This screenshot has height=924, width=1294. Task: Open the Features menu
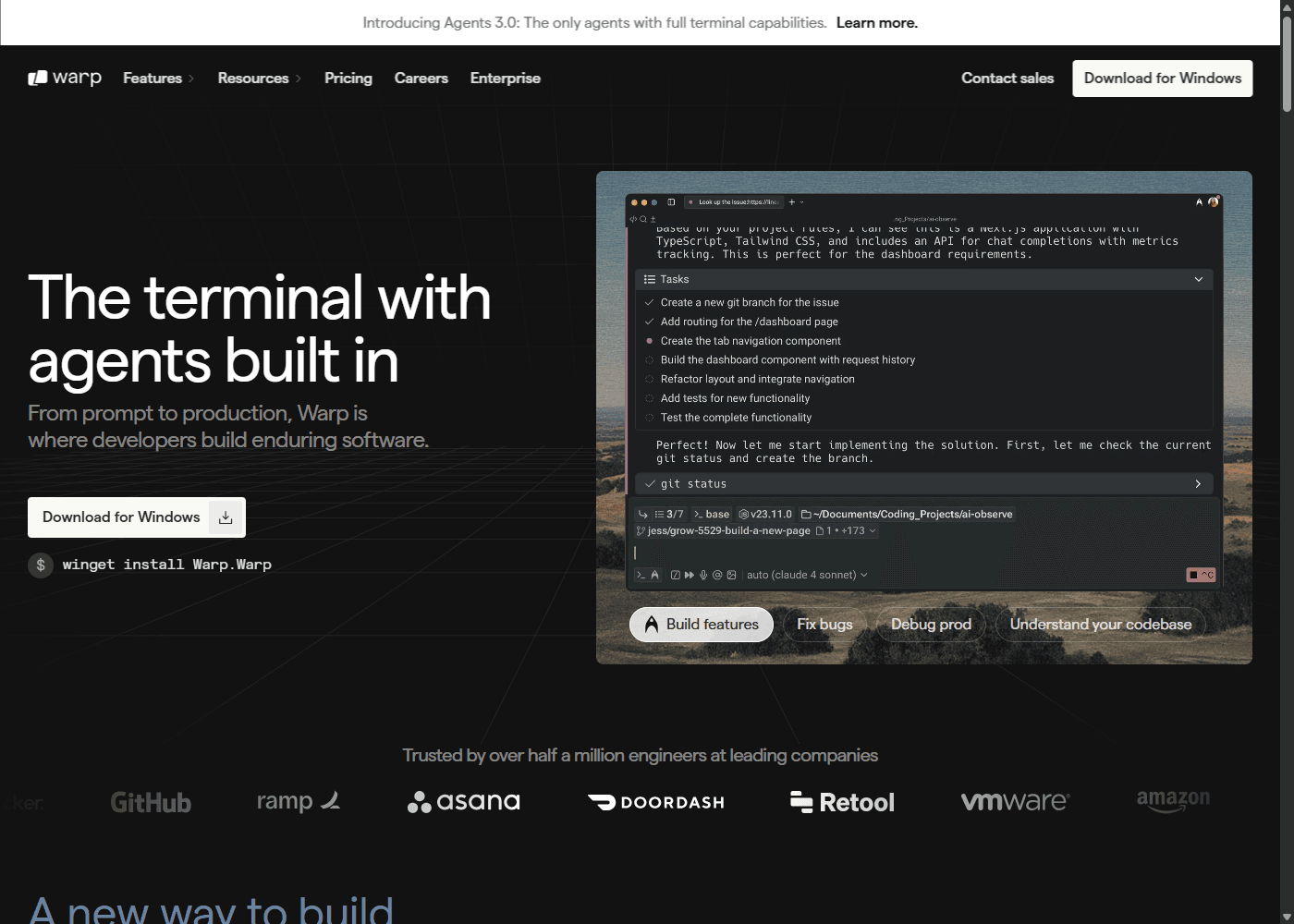pos(158,79)
